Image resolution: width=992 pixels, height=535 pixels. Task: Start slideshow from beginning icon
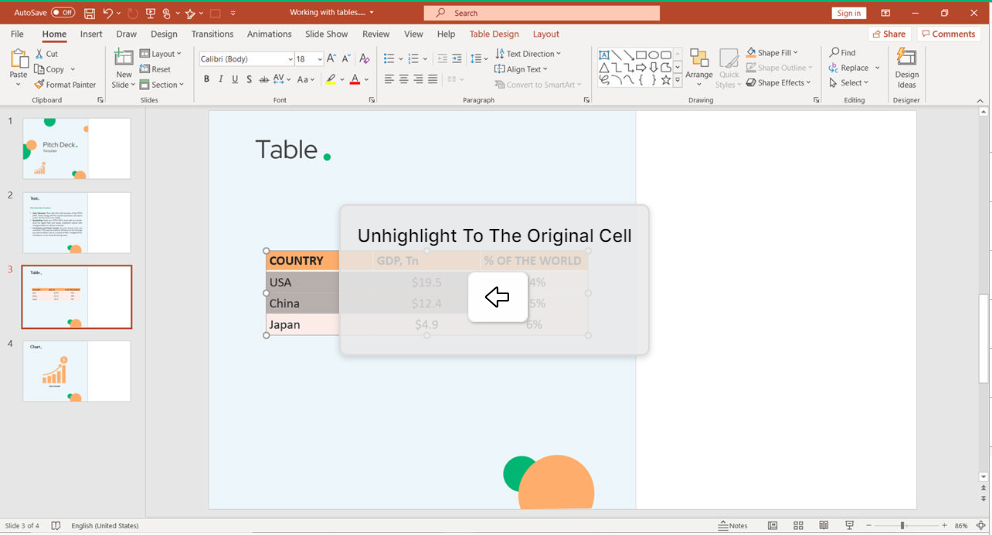click(x=150, y=13)
